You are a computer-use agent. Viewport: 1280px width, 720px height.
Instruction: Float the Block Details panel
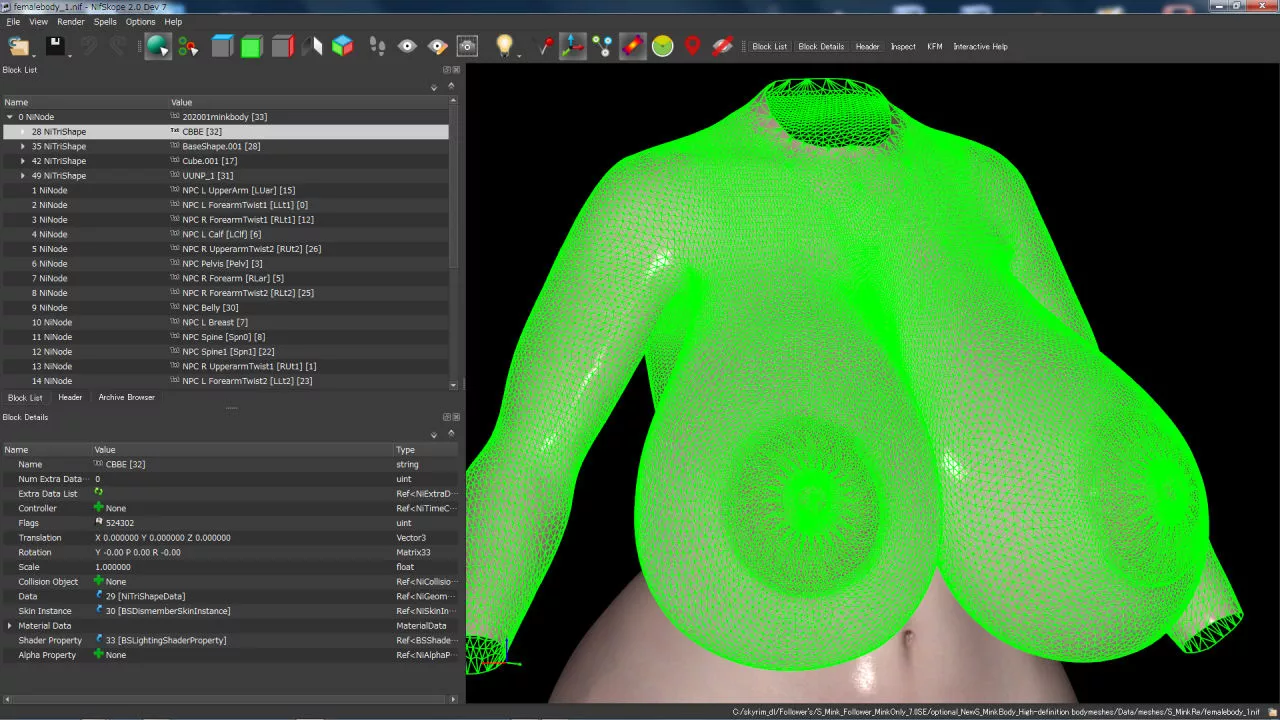447,417
